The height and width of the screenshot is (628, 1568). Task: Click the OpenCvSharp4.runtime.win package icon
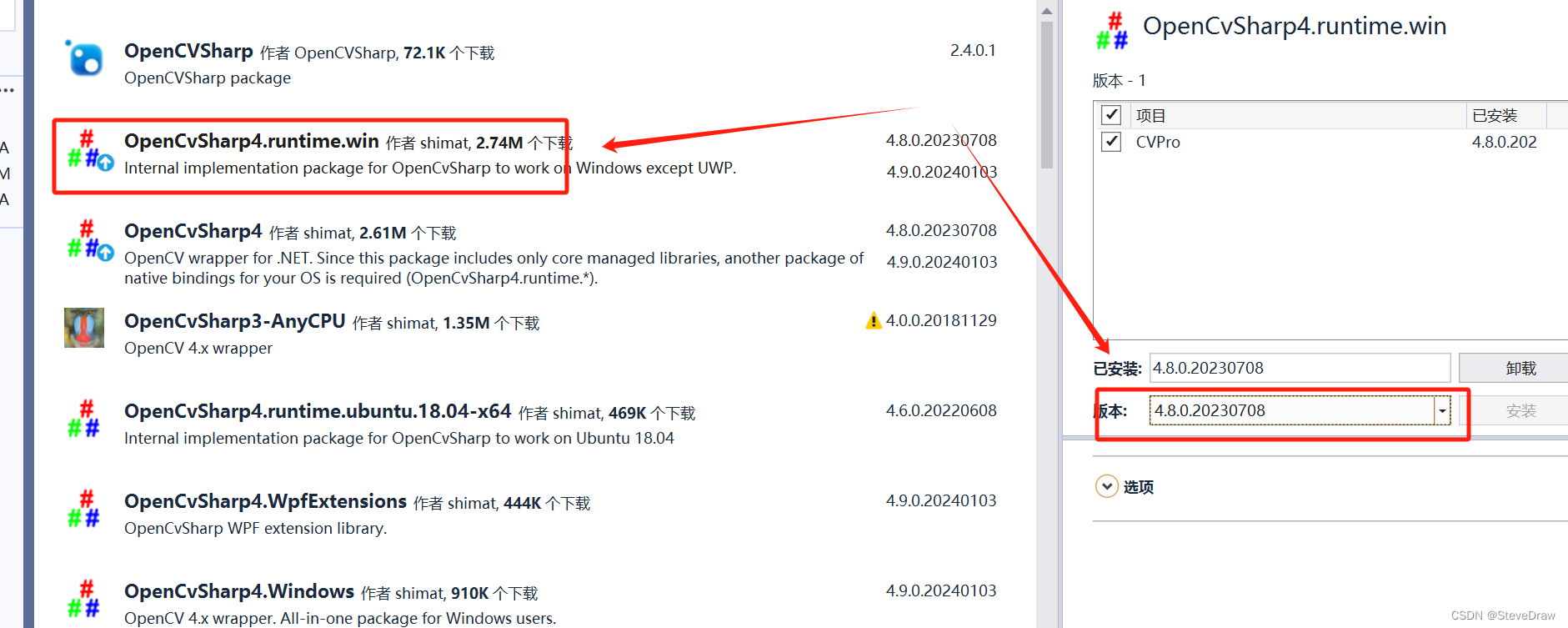[x=90, y=150]
